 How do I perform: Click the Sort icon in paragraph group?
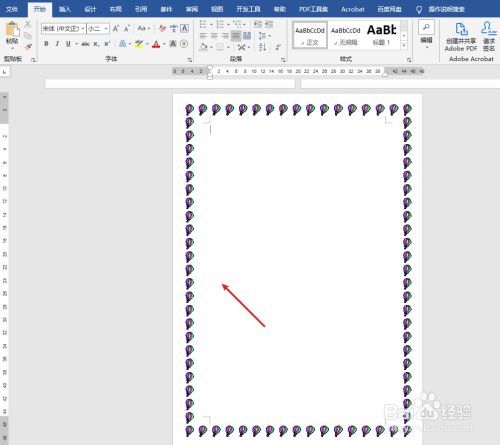coord(263,47)
